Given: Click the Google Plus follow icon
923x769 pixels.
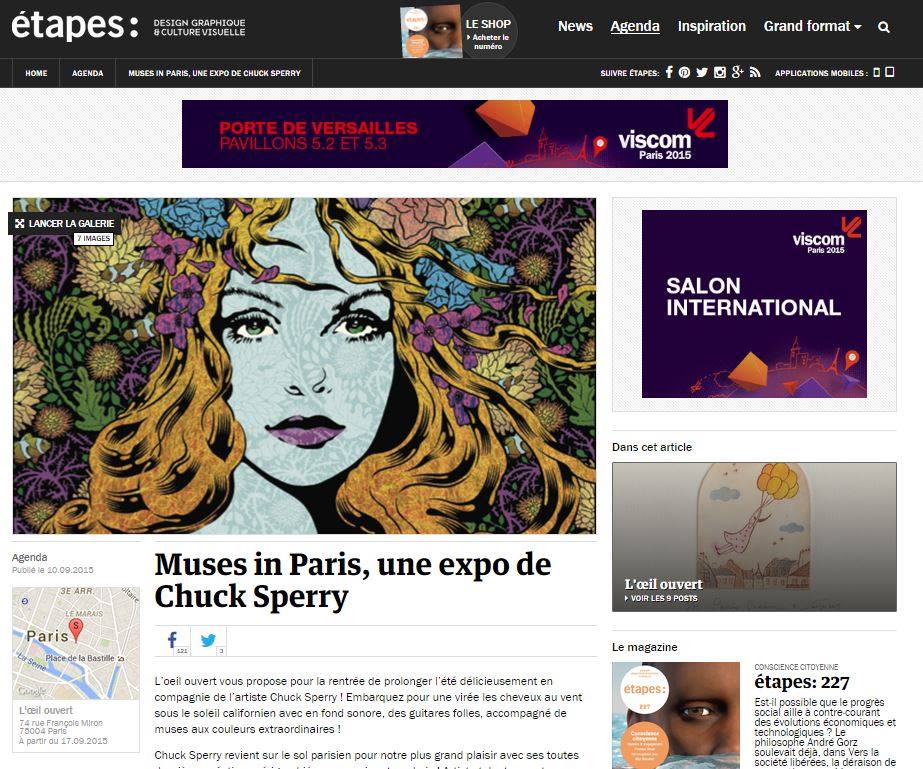Looking at the screenshot, I should [738, 72].
